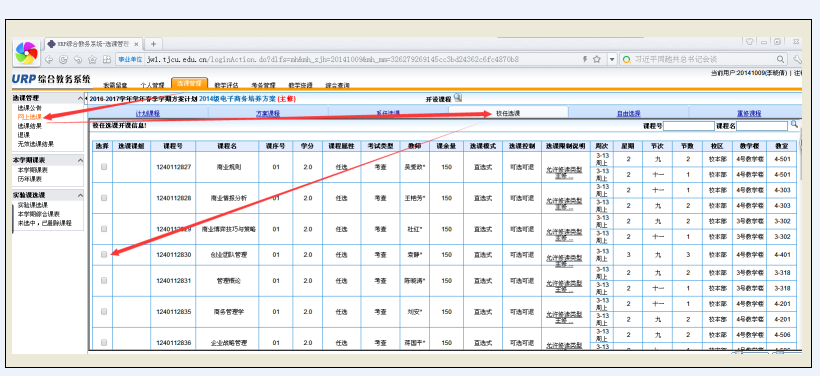Go back using the browser back arrow
The height and width of the screenshot is (376, 820).
pos(49,60)
